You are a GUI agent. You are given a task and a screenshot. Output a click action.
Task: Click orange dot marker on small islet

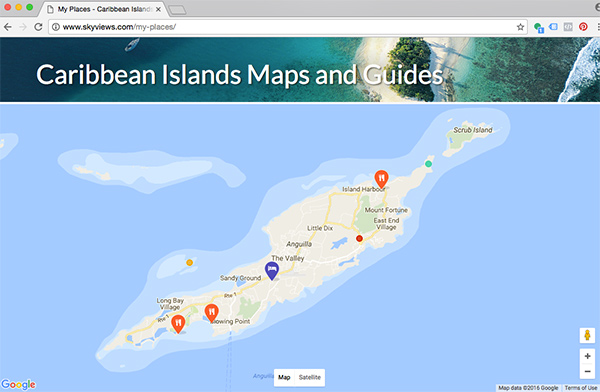click(x=189, y=263)
